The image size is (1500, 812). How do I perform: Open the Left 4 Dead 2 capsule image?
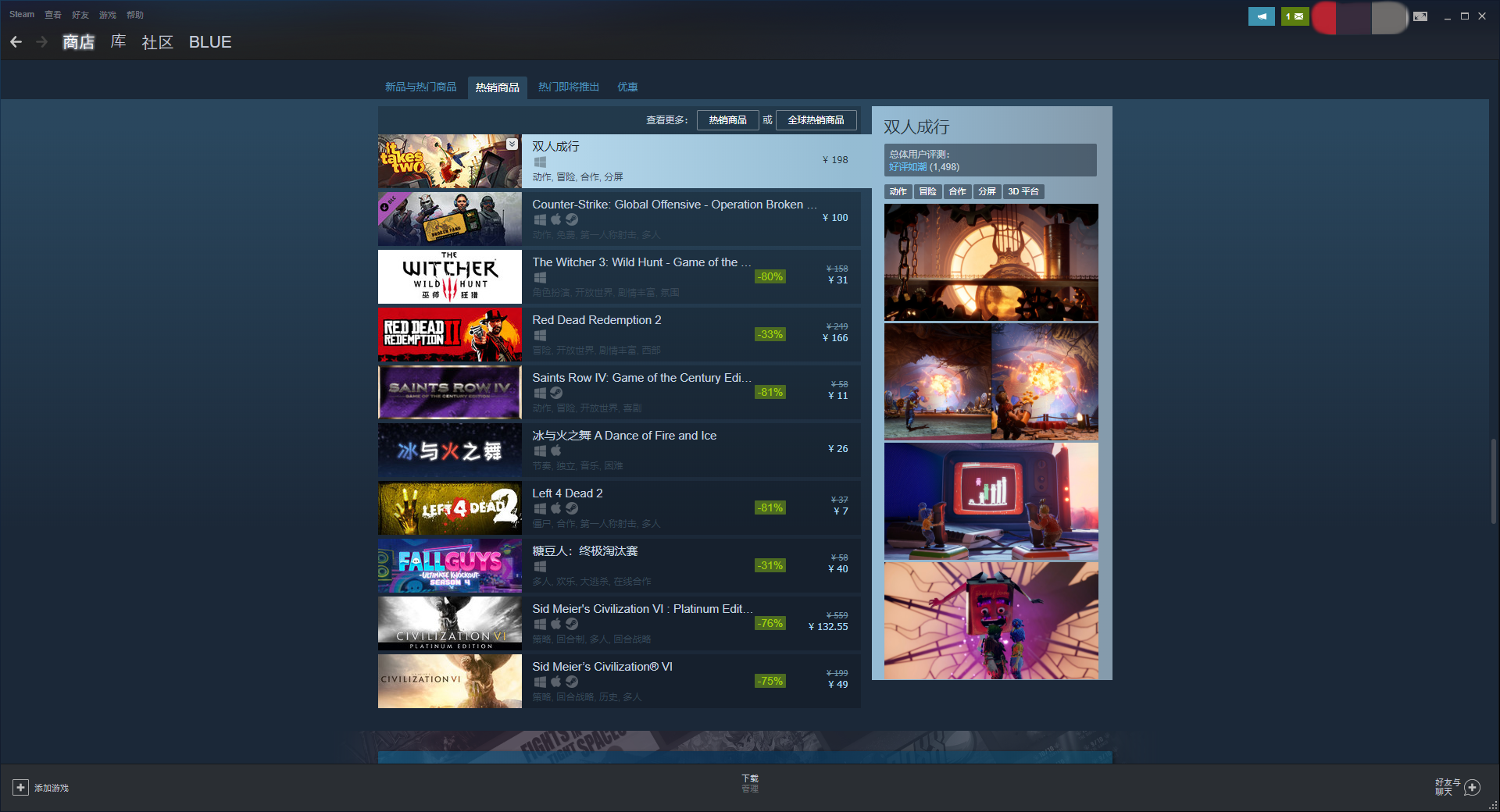click(x=450, y=508)
